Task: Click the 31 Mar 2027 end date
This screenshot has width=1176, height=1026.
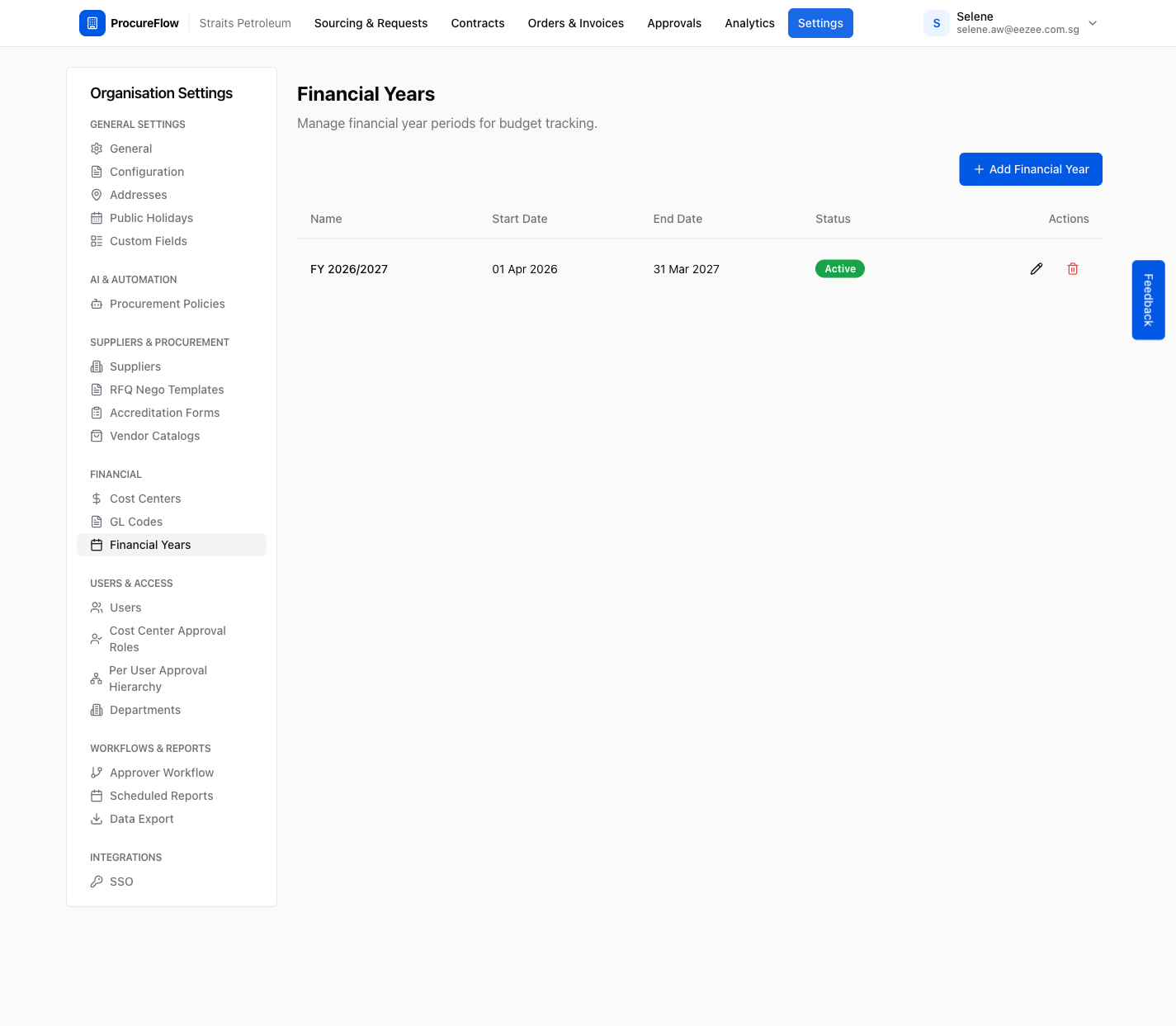Action: (687, 269)
